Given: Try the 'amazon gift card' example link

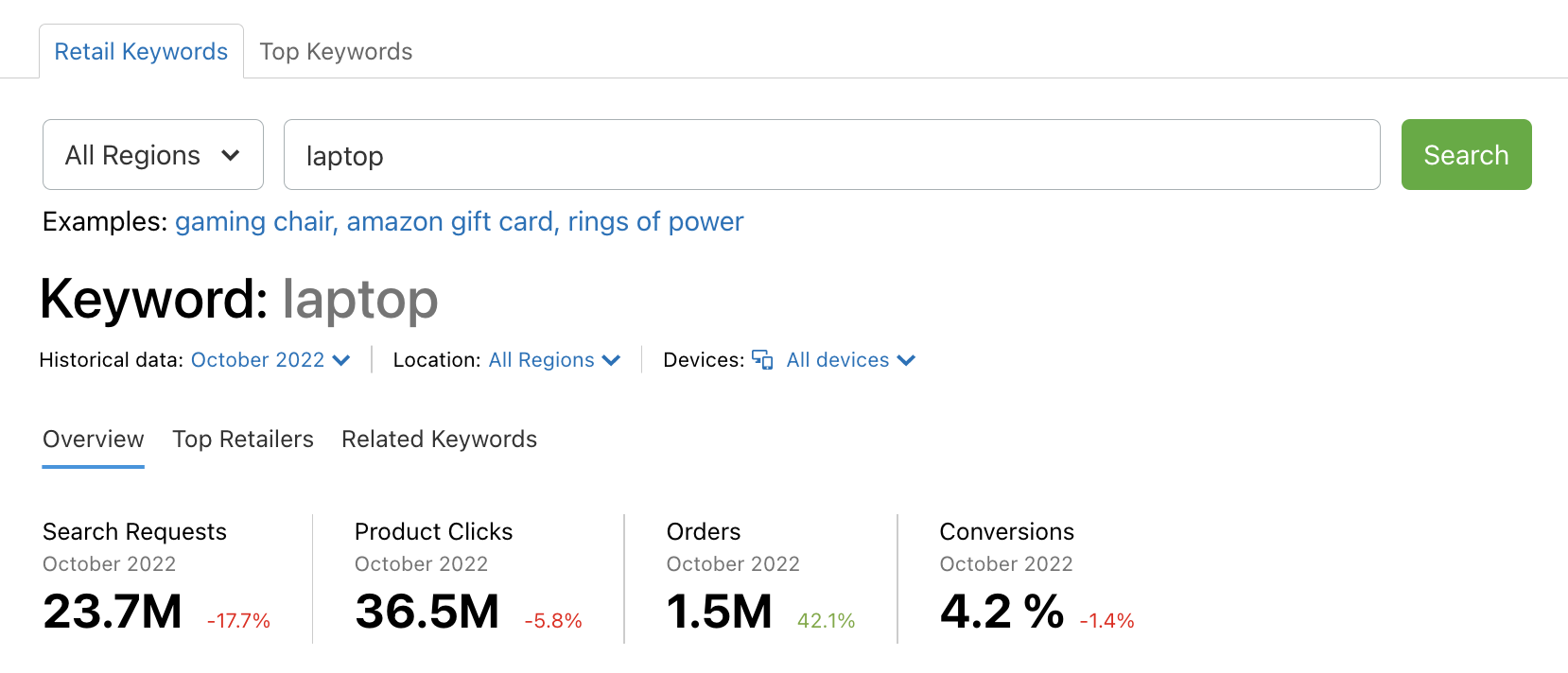Looking at the screenshot, I should [x=453, y=221].
